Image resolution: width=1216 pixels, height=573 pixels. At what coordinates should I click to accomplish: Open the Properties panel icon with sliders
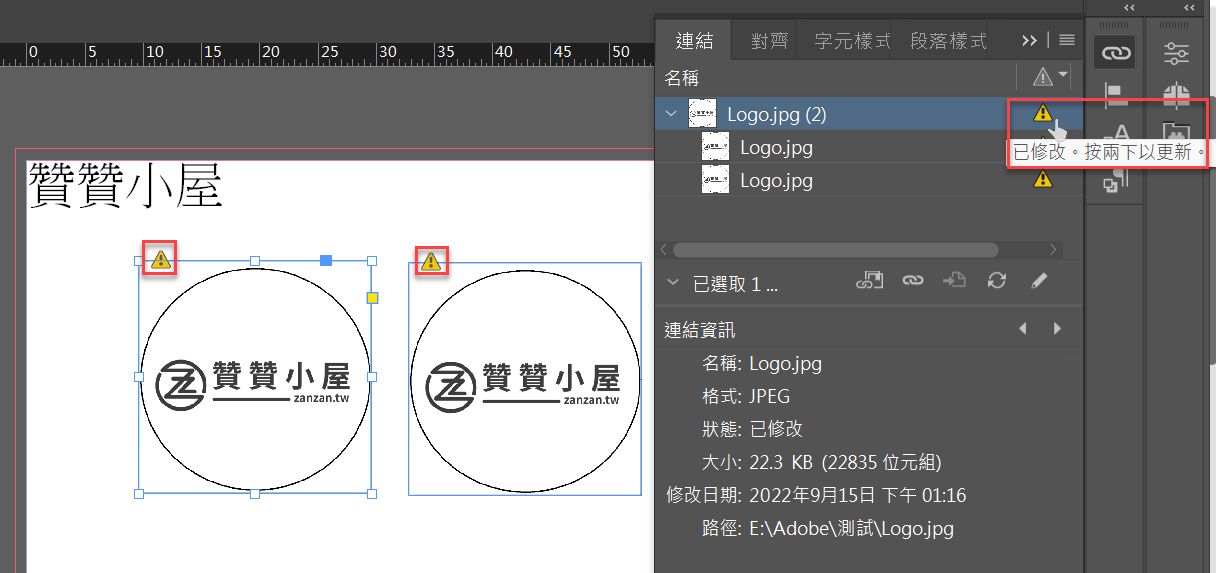point(1176,52)
